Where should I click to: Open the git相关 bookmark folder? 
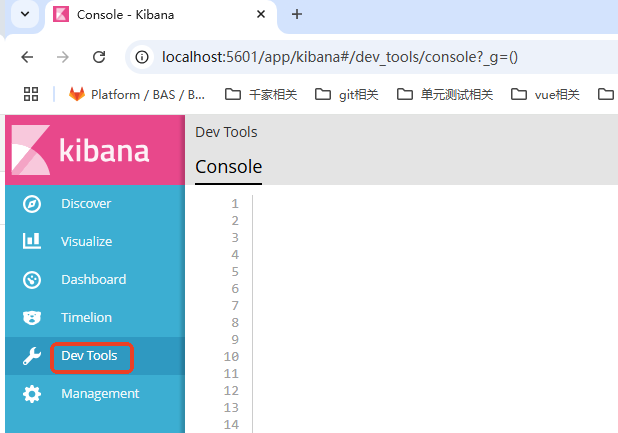pyautogui.click(x=347, y=95)
